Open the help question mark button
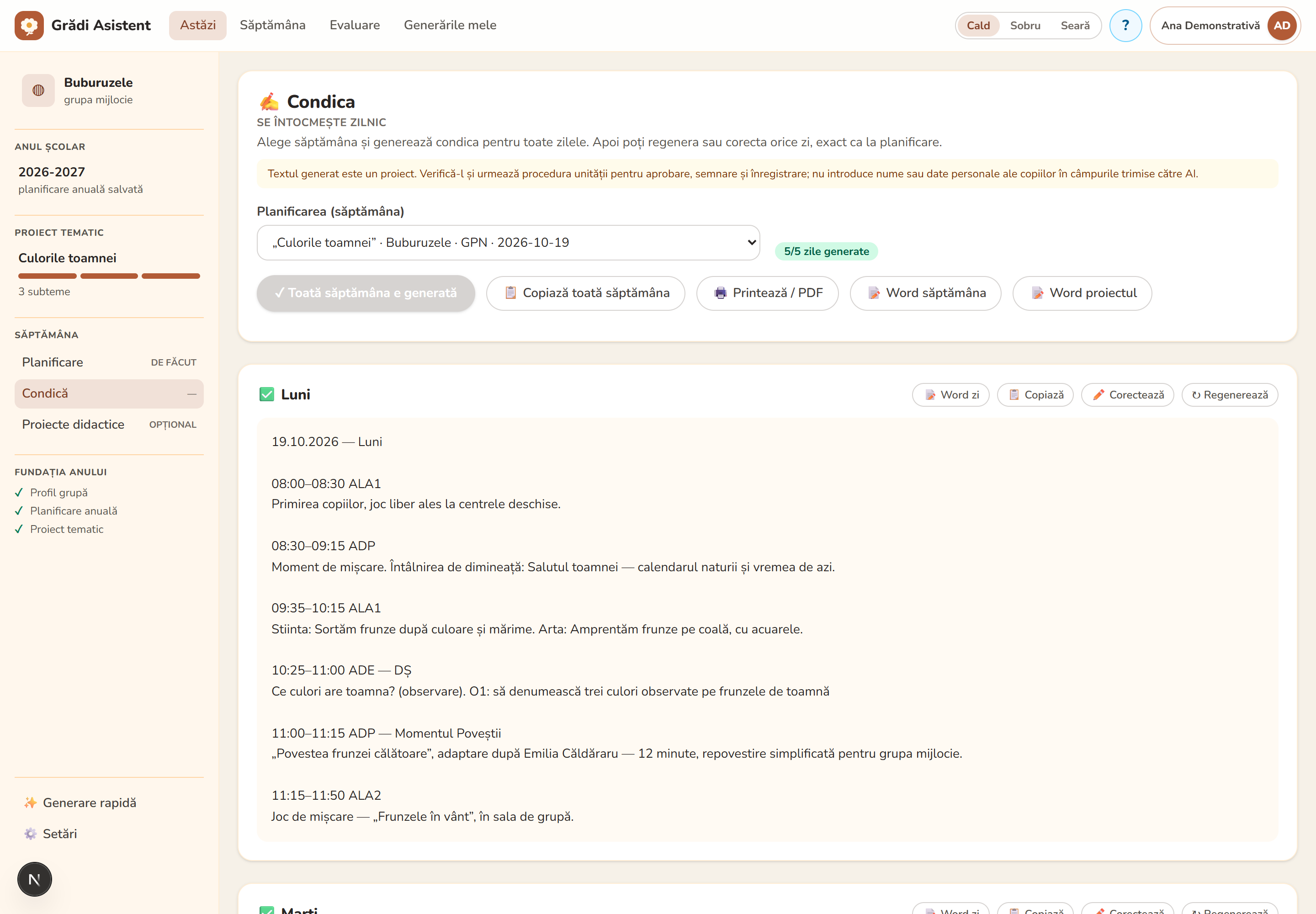 pyautogui.click(x=1125, y=25)
